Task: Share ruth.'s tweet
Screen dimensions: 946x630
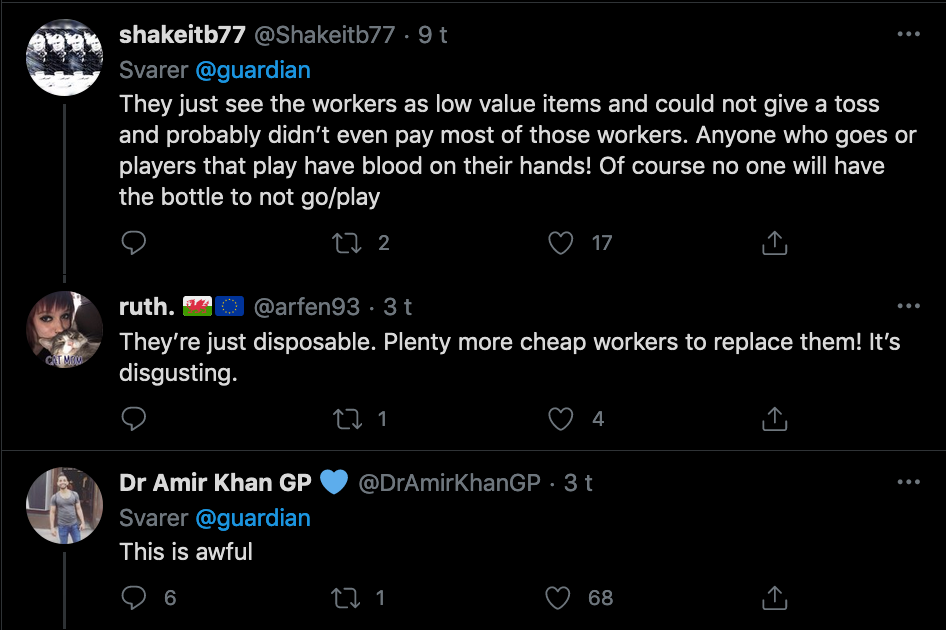Action: (775, 420)
